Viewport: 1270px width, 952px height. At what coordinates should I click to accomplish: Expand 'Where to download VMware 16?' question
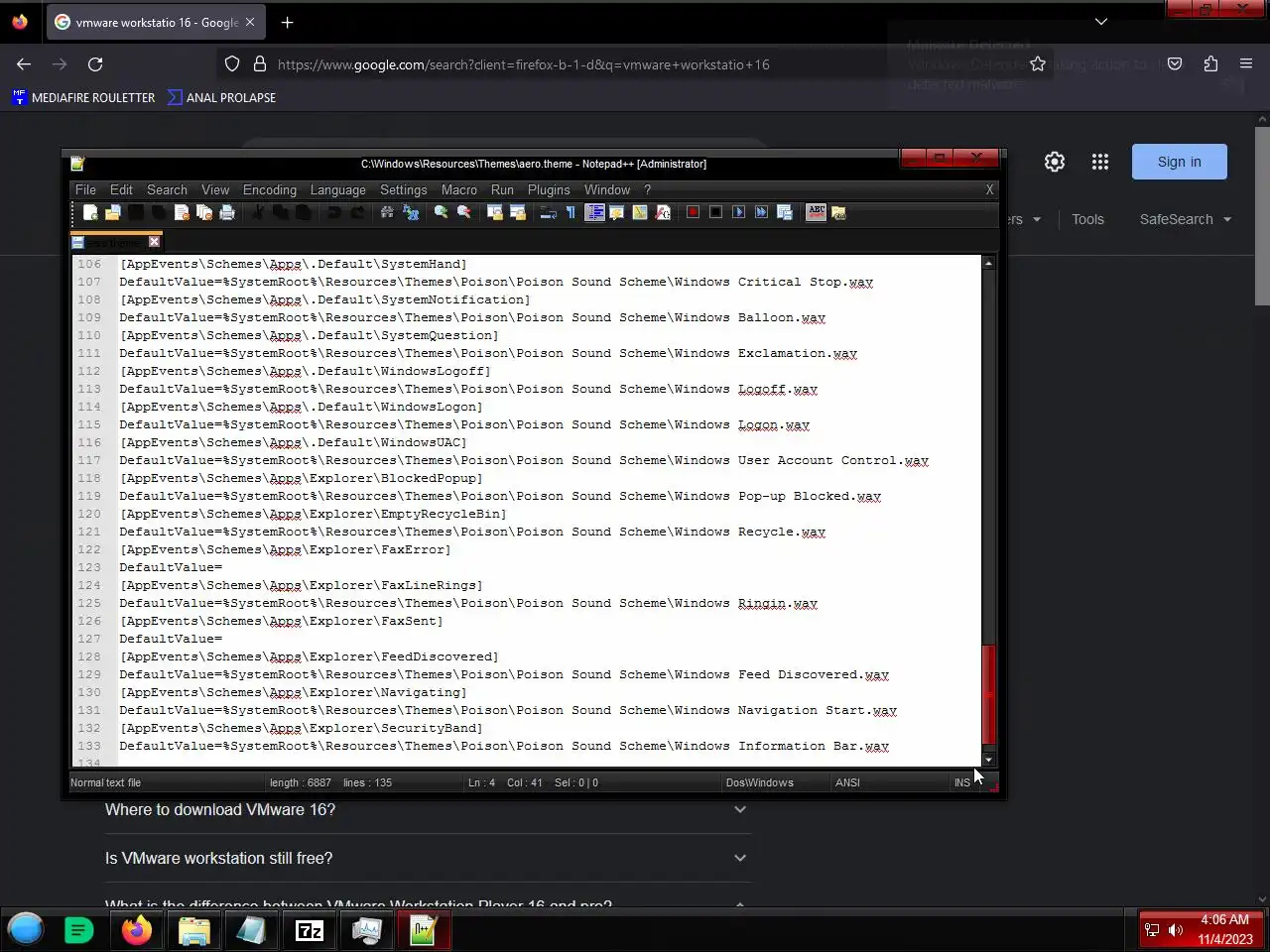click(x=427, y=809)
